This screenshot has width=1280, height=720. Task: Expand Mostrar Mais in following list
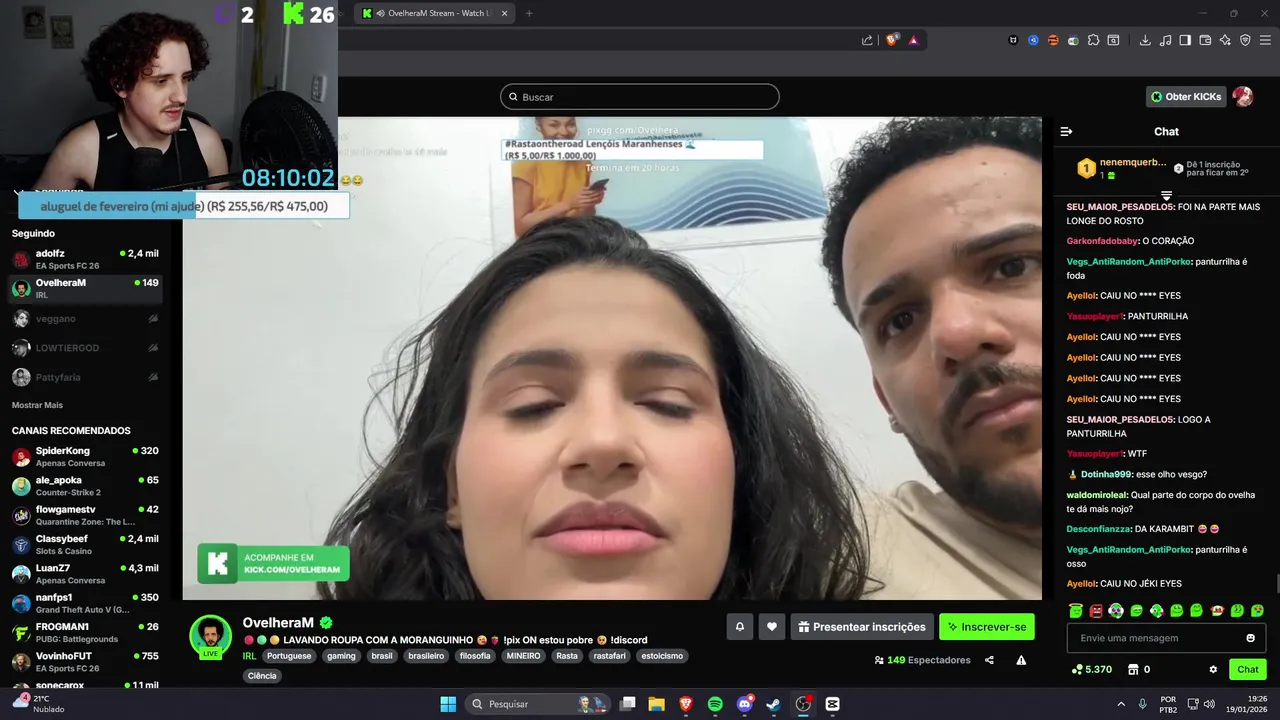pyautogui.click(x=37, y=405)
